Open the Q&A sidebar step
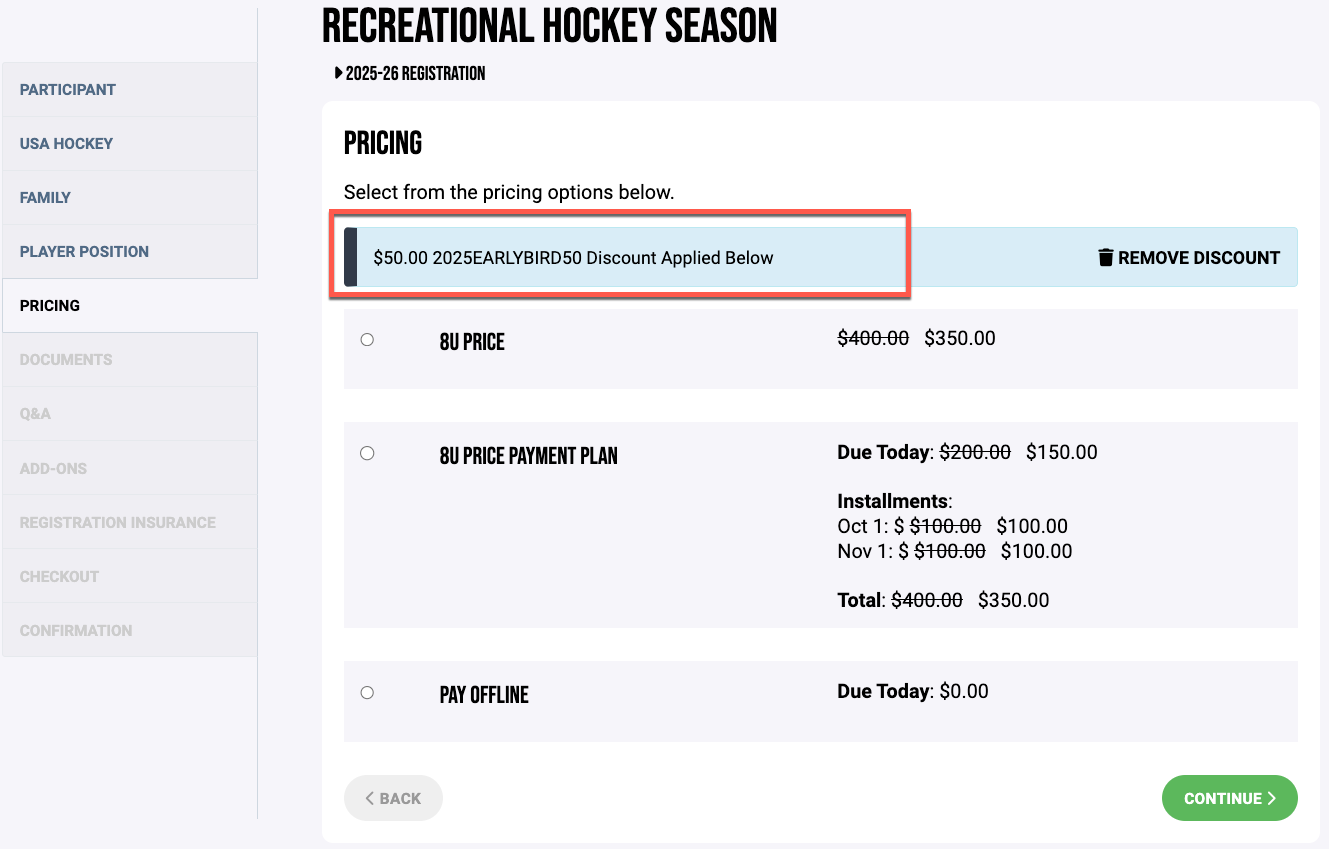The image size is (1329, 849). (35, 414)
